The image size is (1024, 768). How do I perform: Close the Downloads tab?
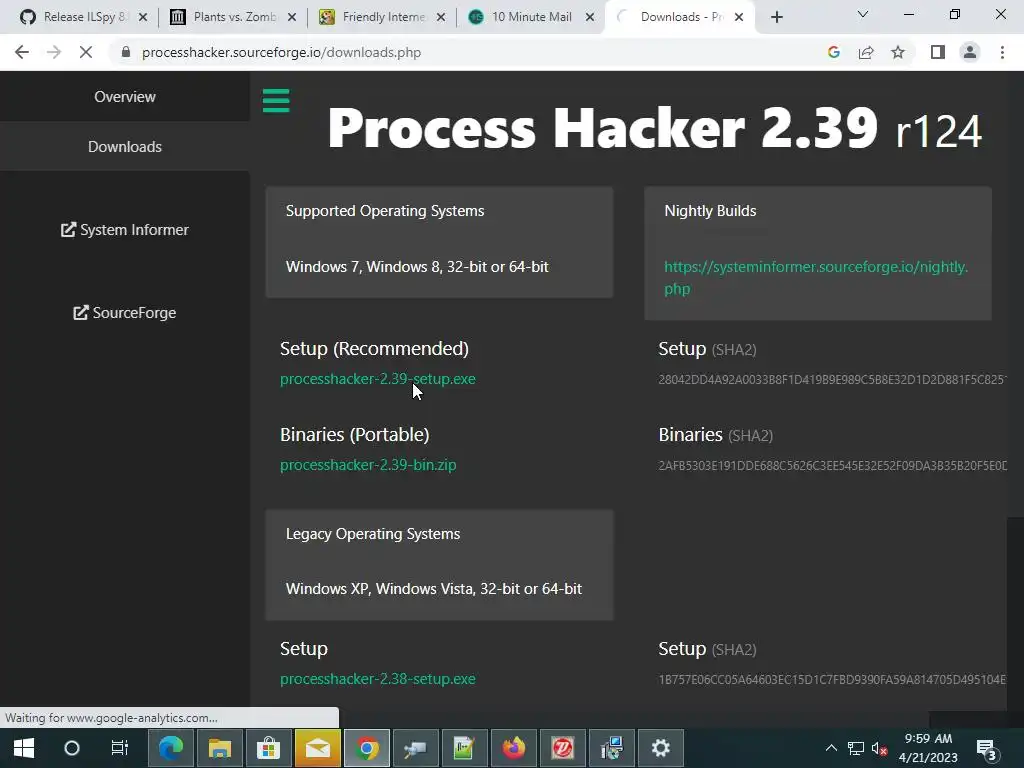[739, 17]
